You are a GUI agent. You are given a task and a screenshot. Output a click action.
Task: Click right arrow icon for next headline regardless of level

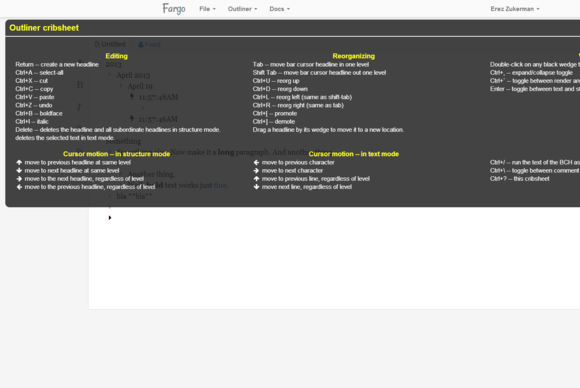(19, 178)
